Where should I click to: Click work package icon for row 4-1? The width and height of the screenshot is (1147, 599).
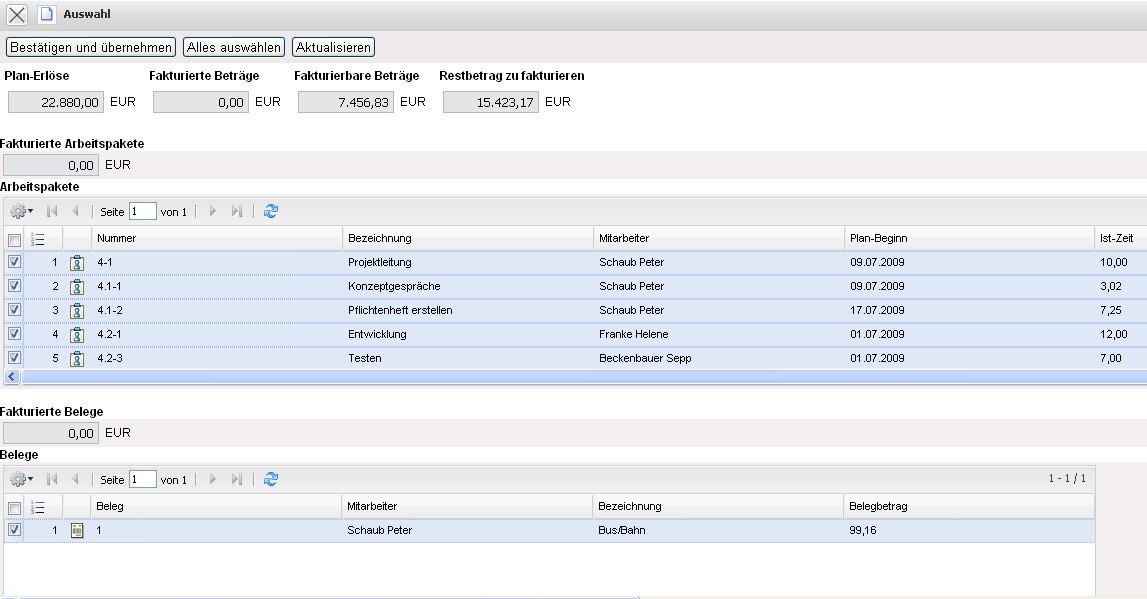tap(77, 262)
